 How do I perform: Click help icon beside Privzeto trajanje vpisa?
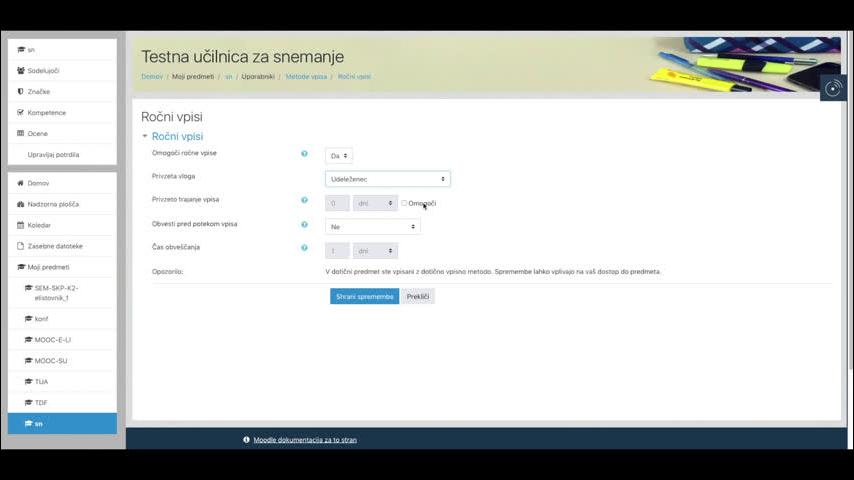(x=304, y=200)
